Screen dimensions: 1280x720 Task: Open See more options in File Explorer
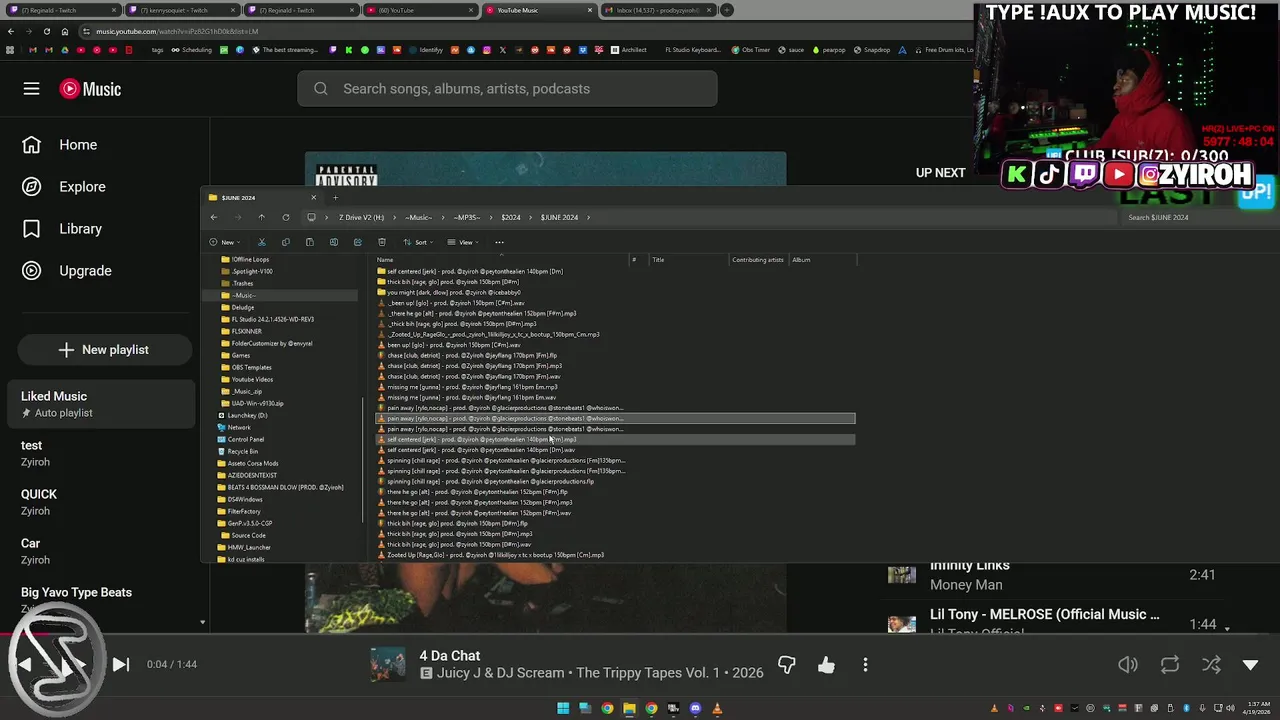click(499, 242)
